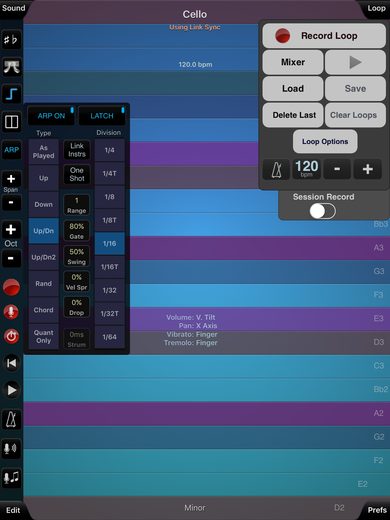Click Delete Last button
Screen dimensions: 390x520
(293, 115)
